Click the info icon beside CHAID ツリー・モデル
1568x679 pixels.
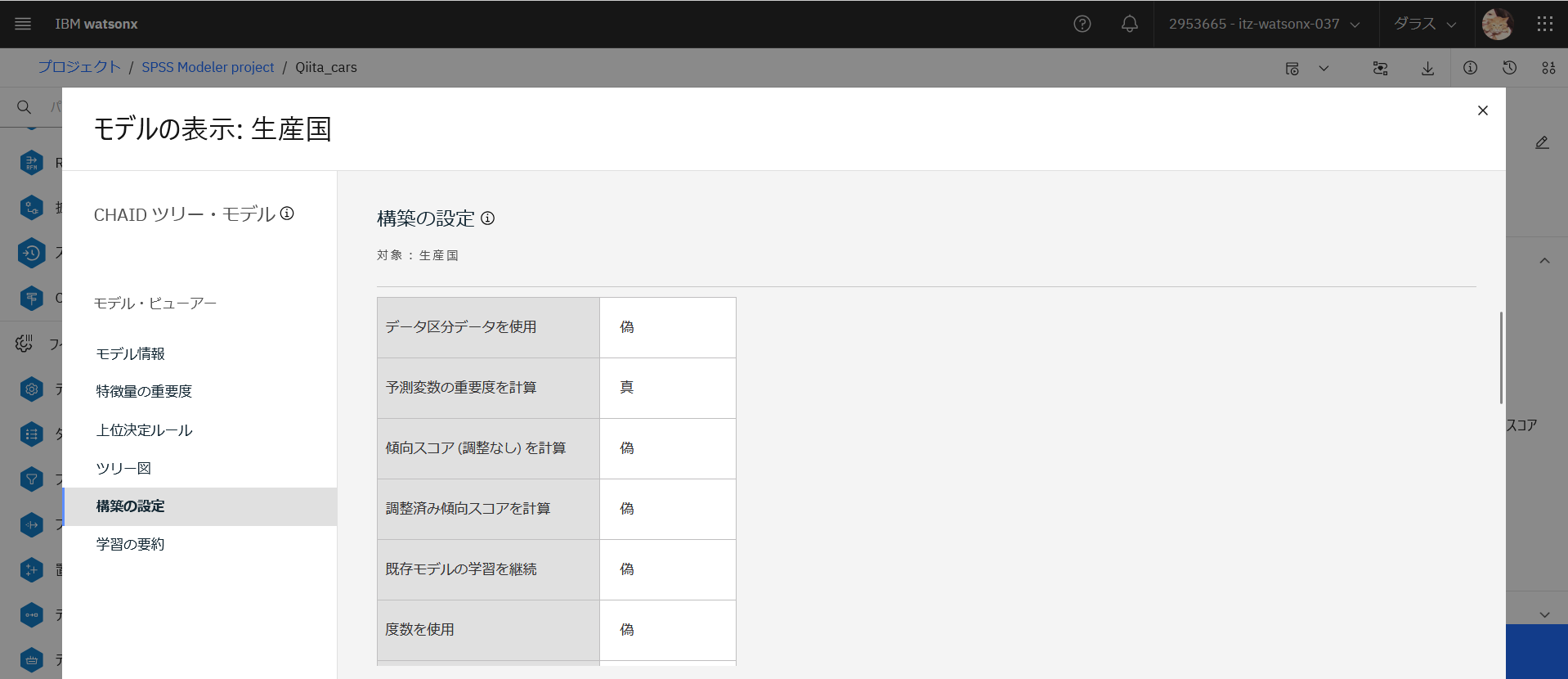287,214
